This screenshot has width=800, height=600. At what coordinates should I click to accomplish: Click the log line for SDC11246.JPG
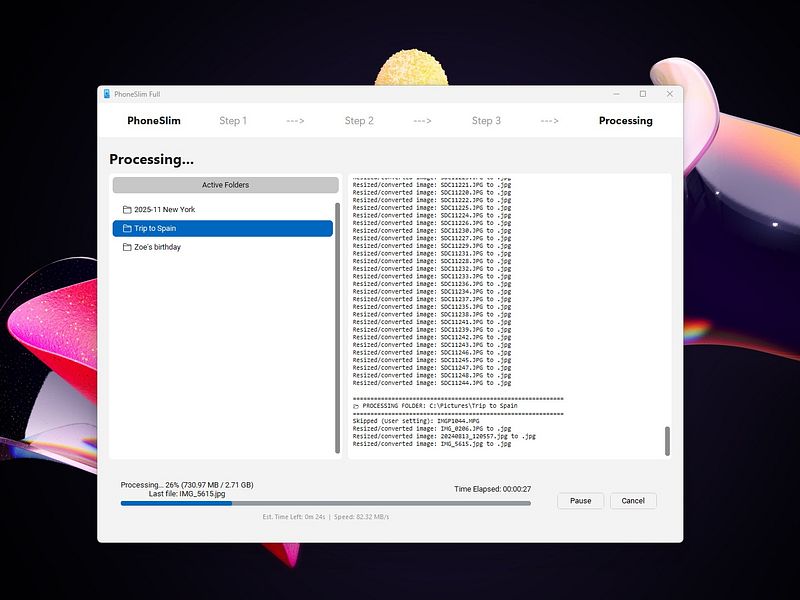[x=432, y=353]
